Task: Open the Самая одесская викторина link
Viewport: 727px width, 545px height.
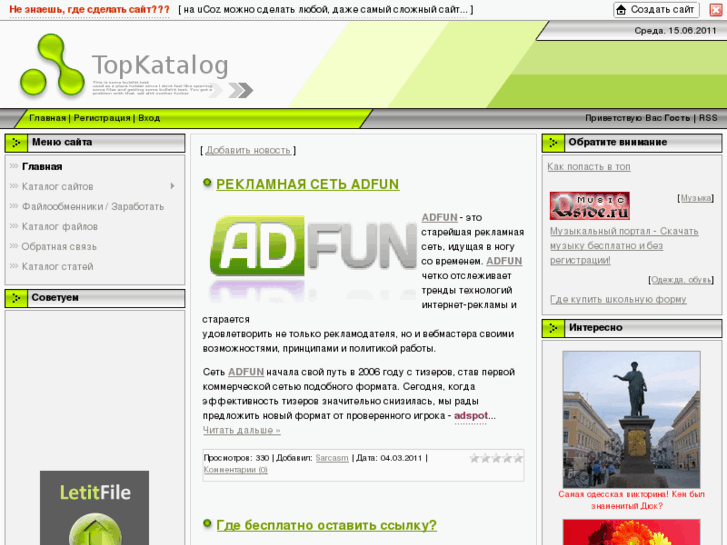Action: (631, 500)
